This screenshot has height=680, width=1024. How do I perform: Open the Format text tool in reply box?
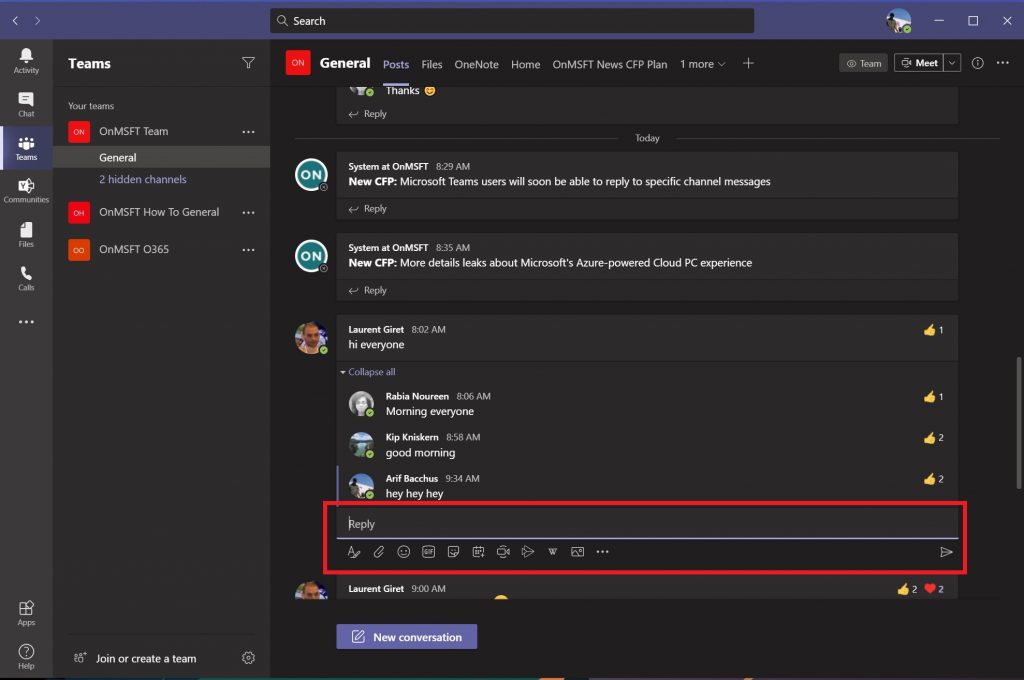point(354,552)
